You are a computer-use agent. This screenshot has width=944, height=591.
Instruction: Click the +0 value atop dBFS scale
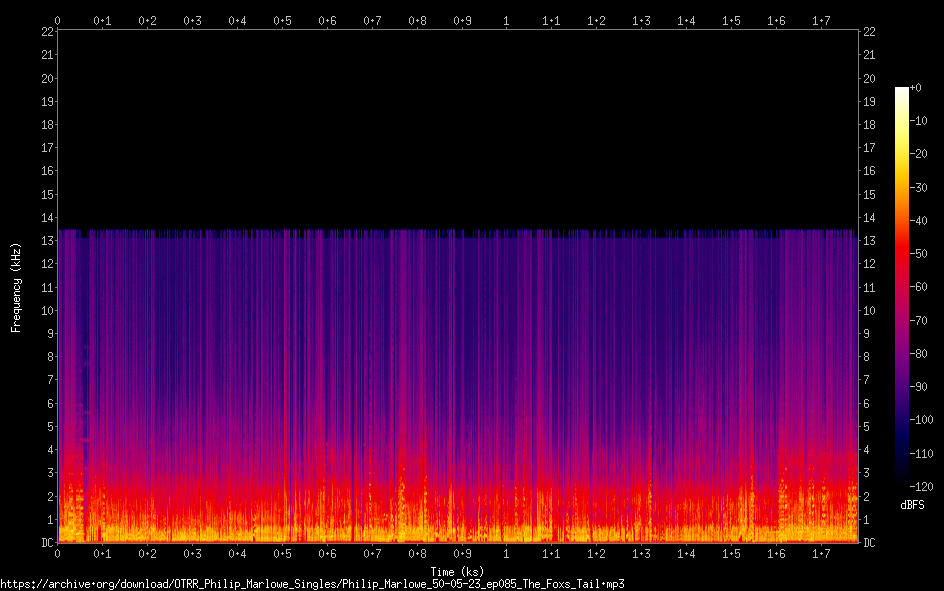(x=917, y=88)
